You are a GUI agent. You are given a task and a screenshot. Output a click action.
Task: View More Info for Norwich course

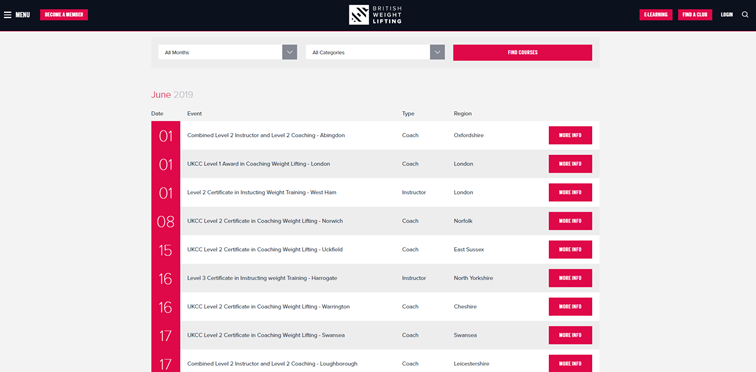(x=570, y=221)
